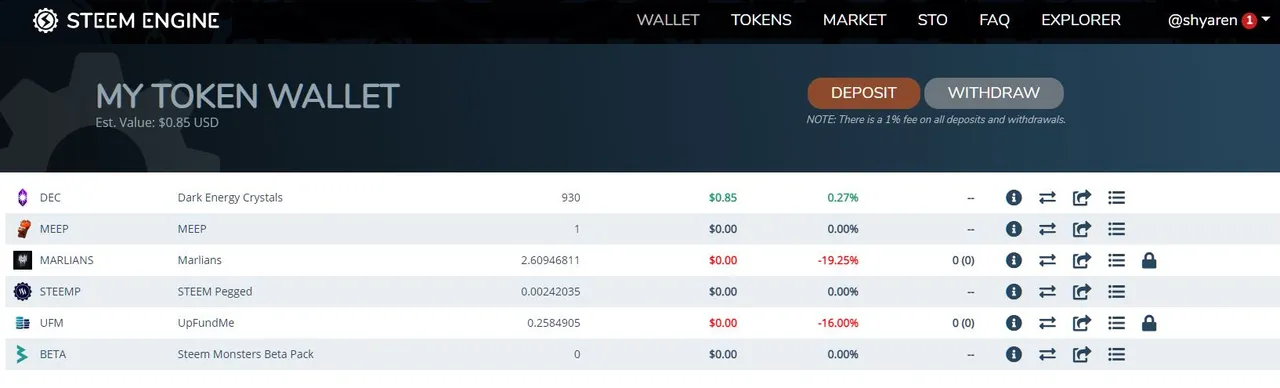The image size is (1280, 388).
Task: Open the TOKENS menu item
Action: click(761, 20)
